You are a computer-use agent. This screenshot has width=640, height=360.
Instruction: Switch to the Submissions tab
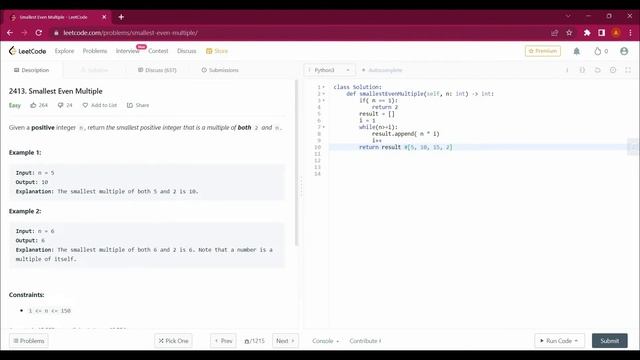[220, 70]
